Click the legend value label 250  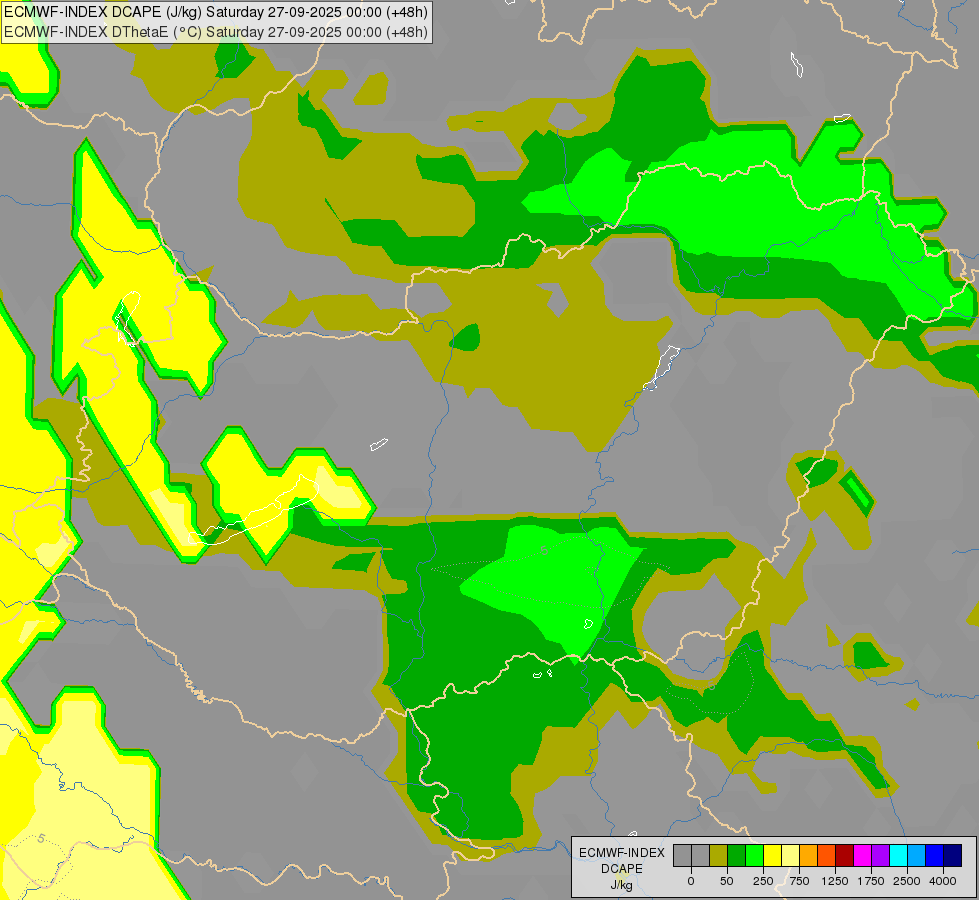[763, 881]
